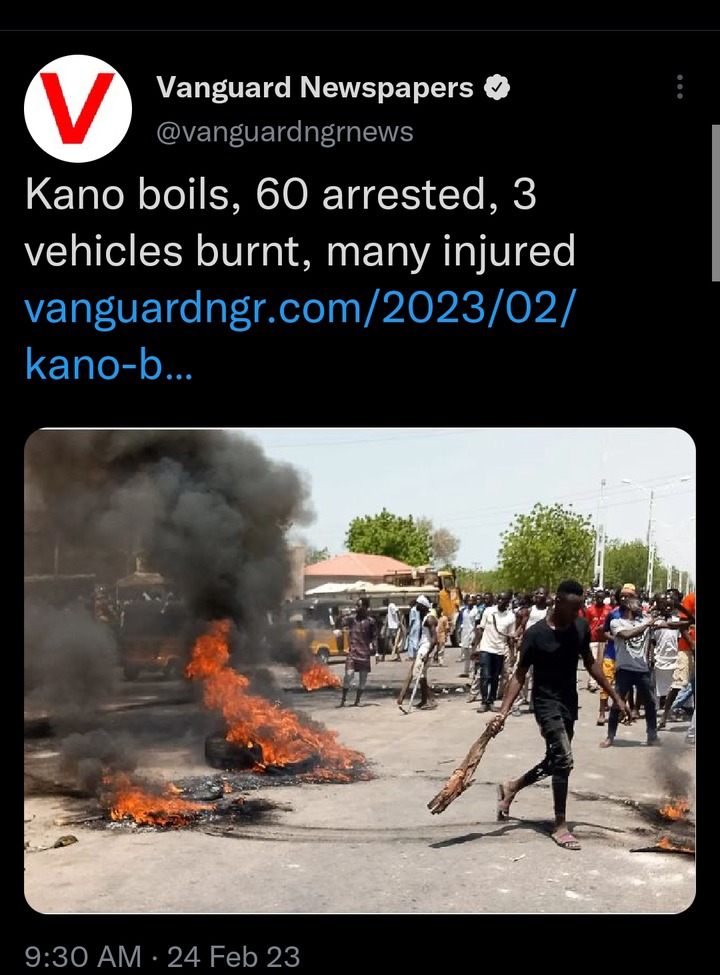Select the @vanguardngrnews handle
The image size is (720, 975).
(284, 132)
